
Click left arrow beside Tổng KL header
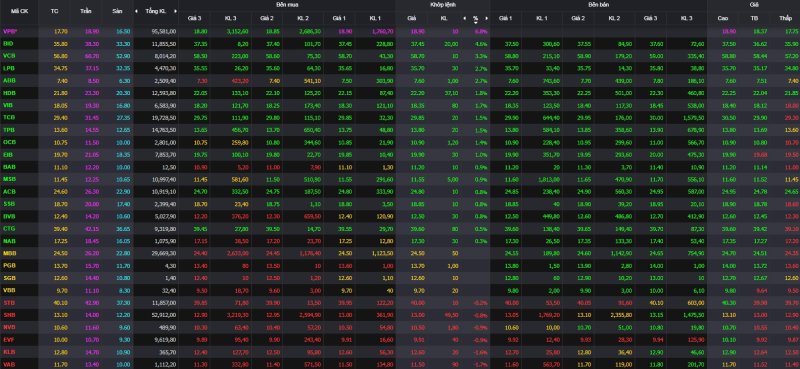(136, 11)
